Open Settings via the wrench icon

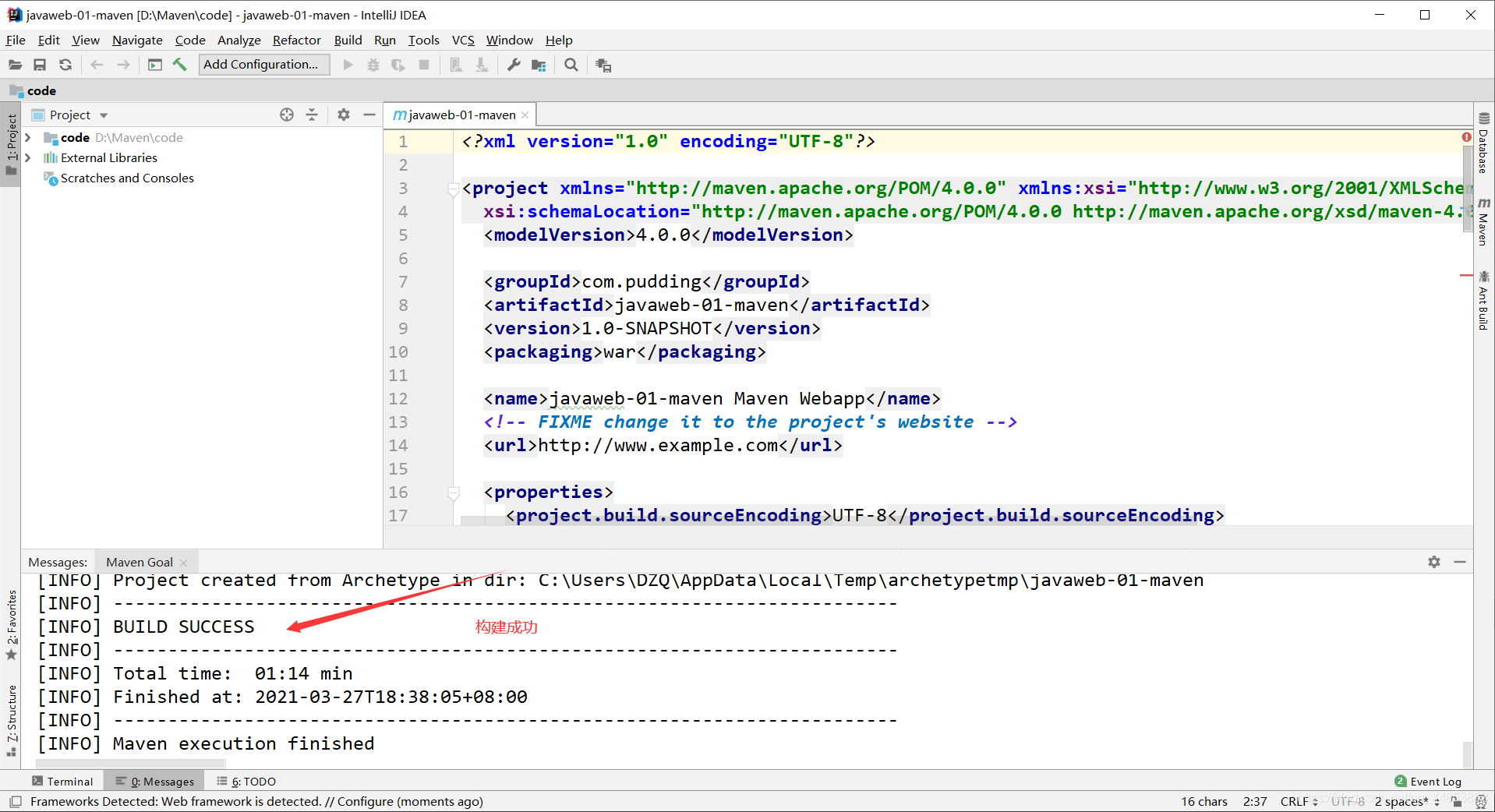514,65
